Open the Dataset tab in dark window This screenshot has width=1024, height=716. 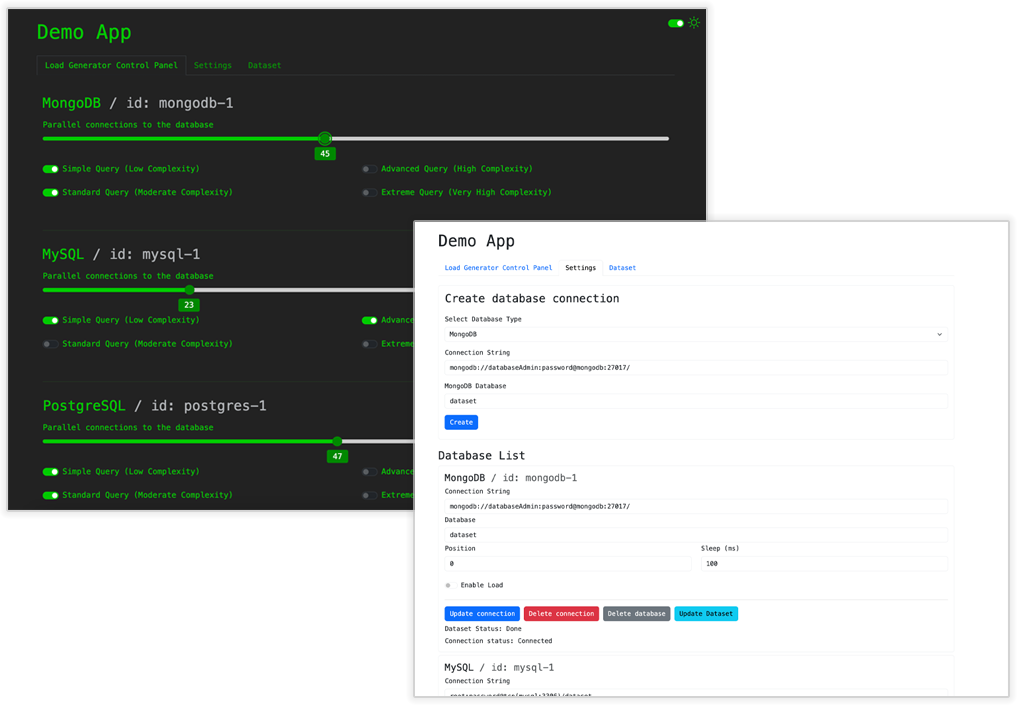pyautogui.click(x=264, y=65)
